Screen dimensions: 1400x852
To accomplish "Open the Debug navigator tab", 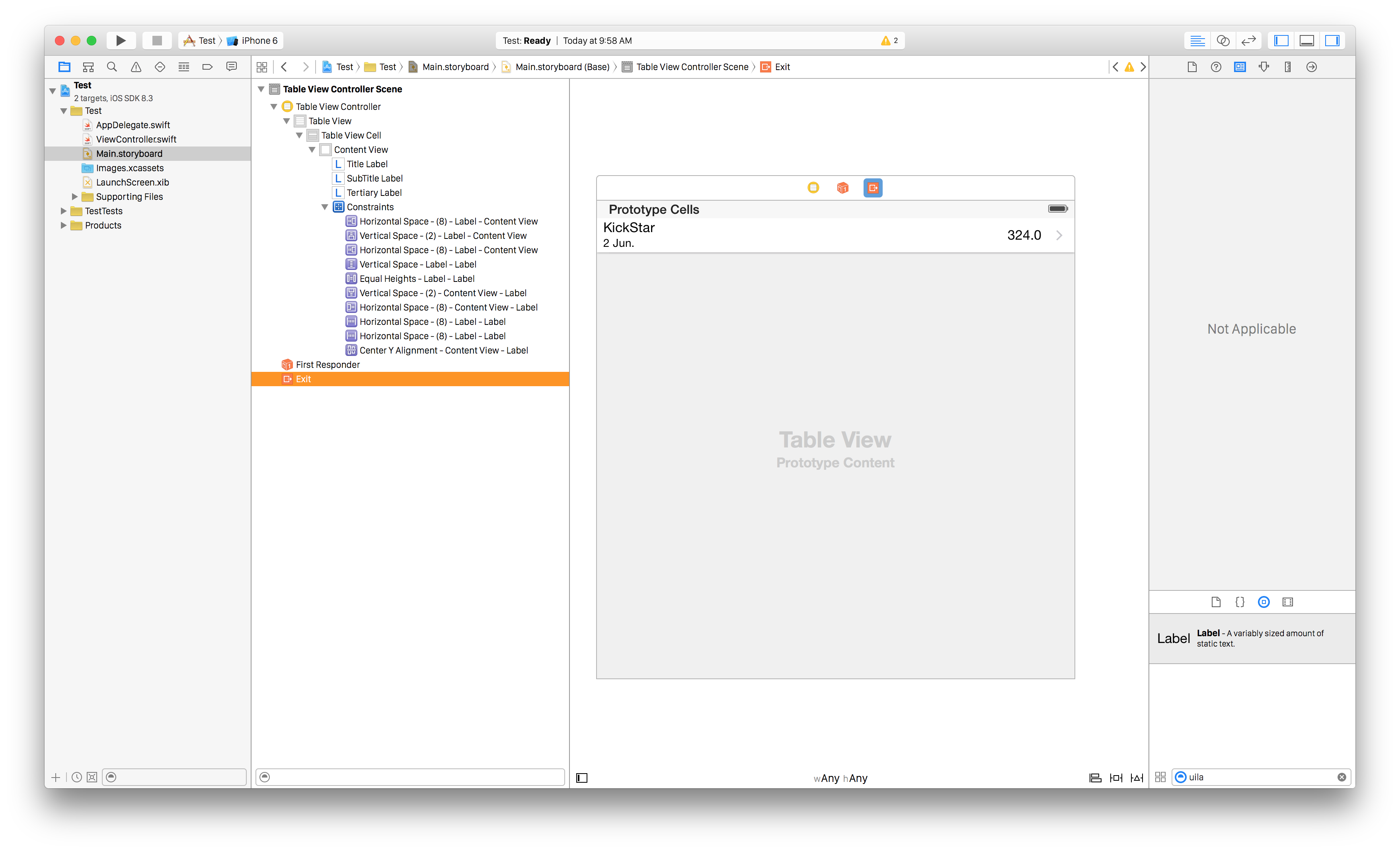I will pyautogui.click(x=183, y=66).
